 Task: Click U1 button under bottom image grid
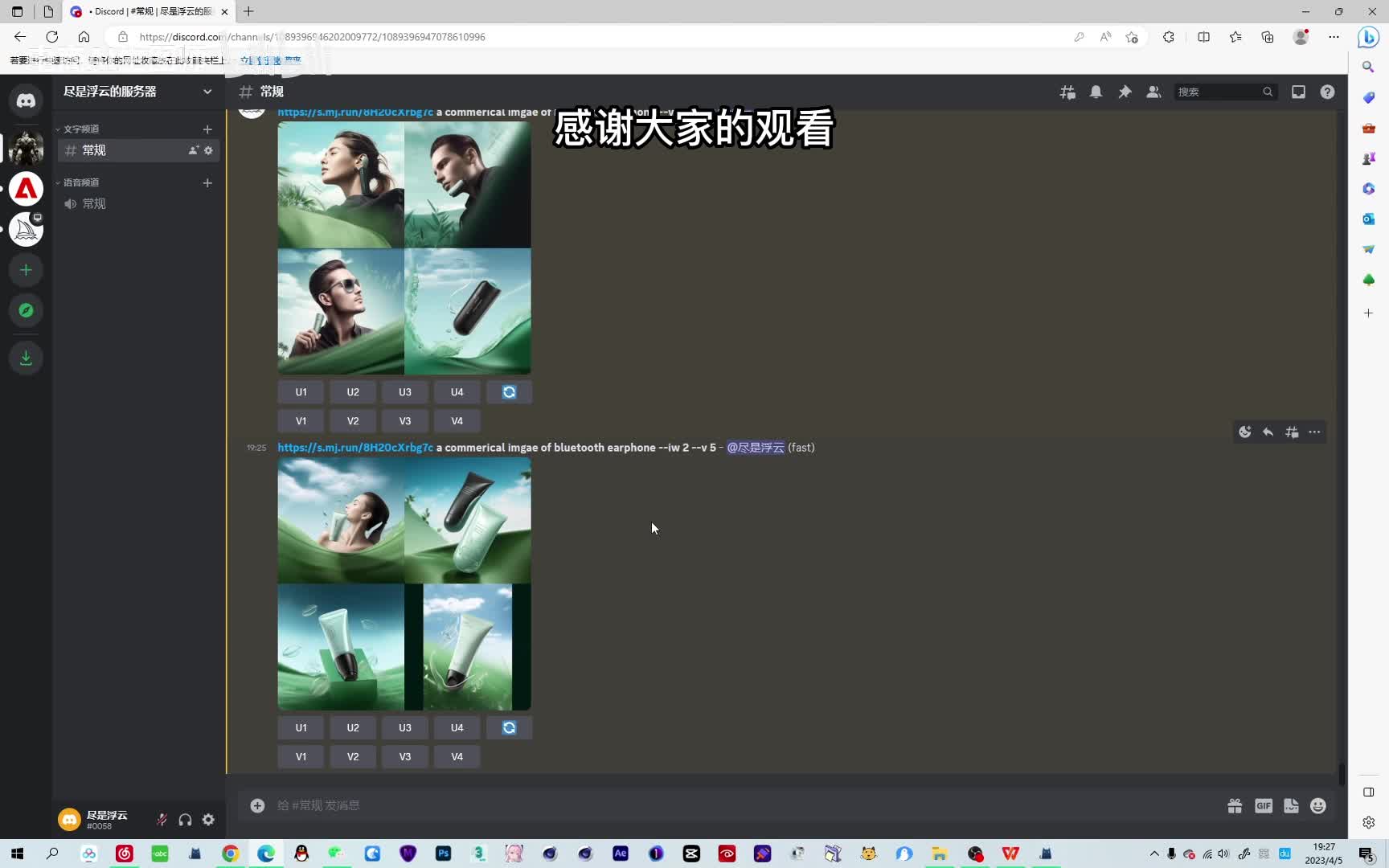click(x=301, y=728)
